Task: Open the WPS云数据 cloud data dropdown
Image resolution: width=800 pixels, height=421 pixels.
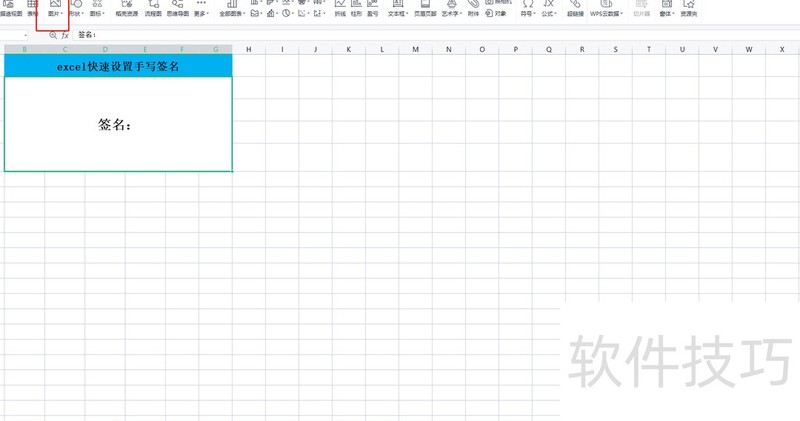Action: (606, 9)
